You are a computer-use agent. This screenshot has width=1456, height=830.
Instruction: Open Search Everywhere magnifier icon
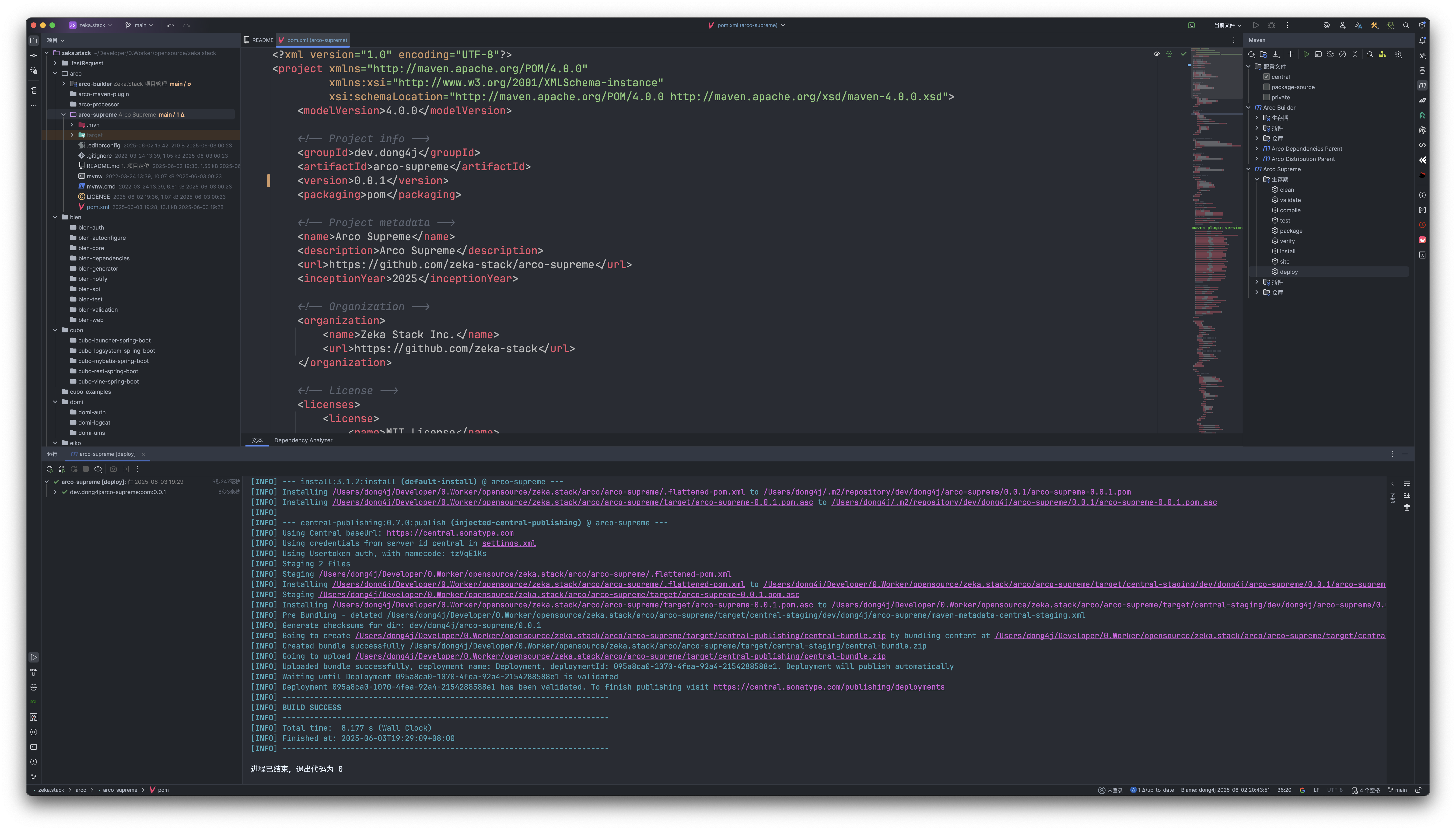click(1406, 25)
